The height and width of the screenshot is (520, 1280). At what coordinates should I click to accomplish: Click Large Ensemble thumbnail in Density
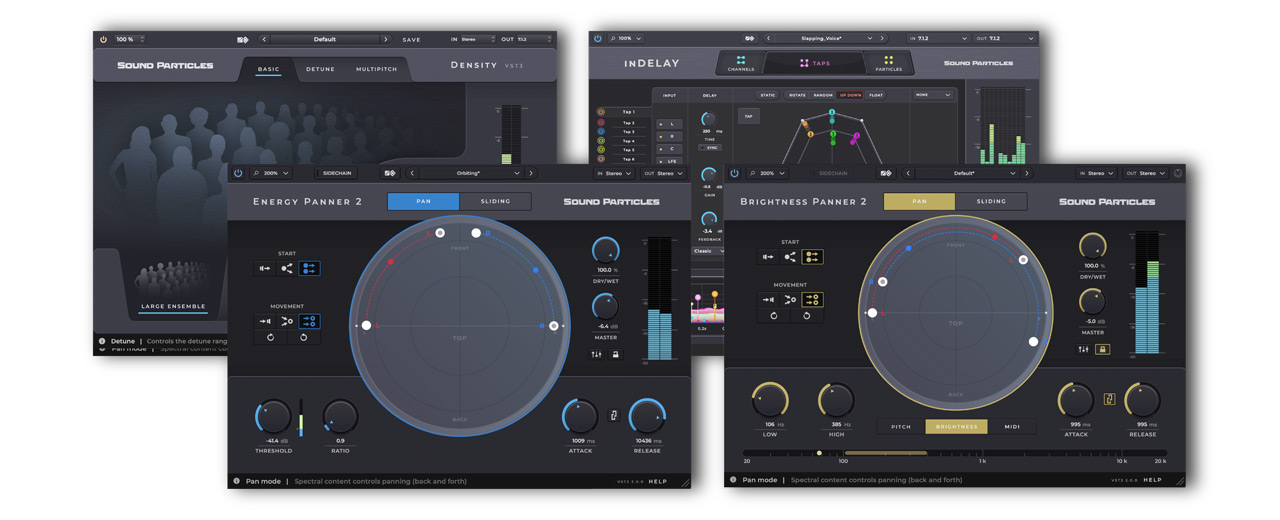(173, 285)
